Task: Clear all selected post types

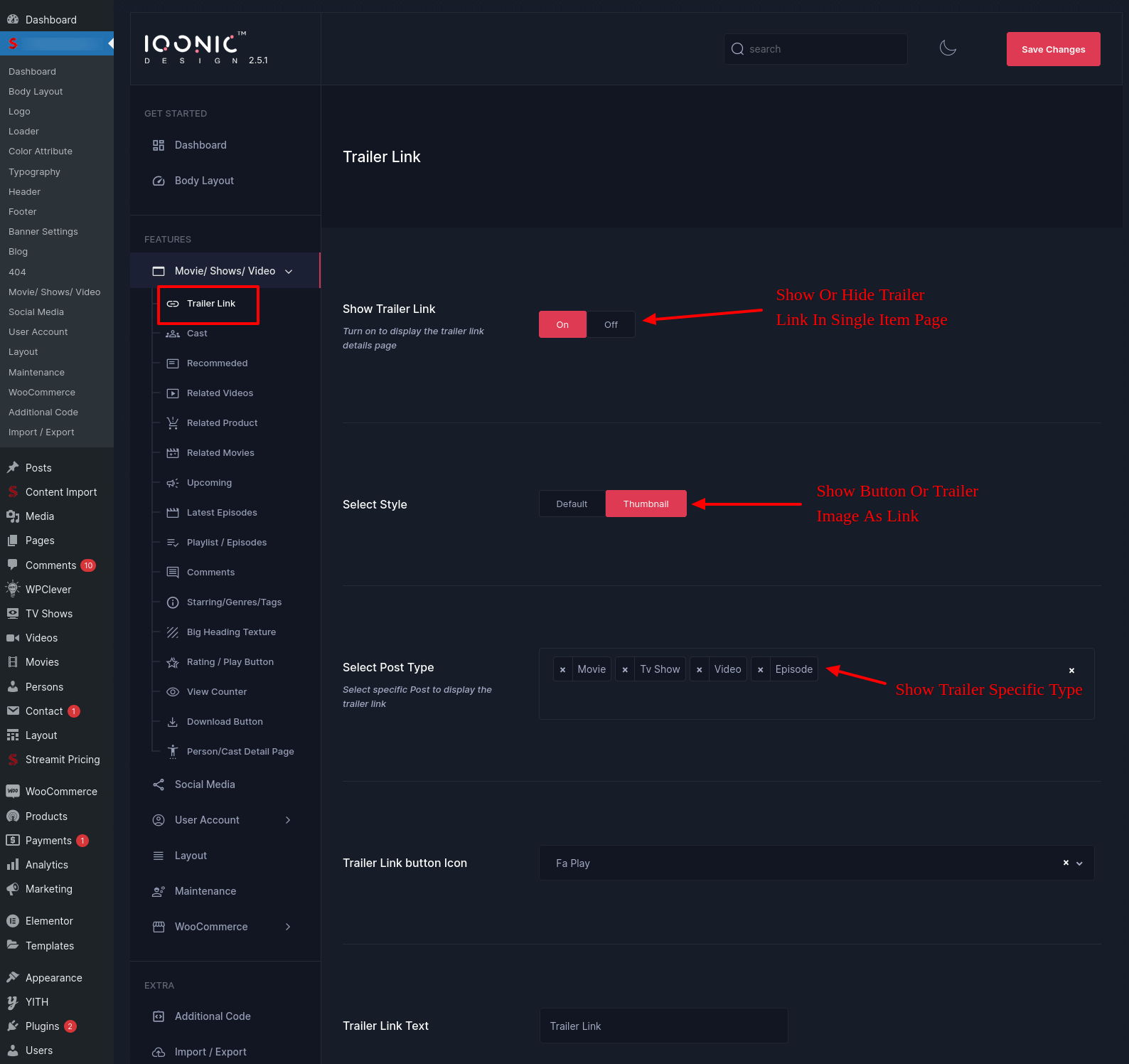Action: [x=1071, y=671]
